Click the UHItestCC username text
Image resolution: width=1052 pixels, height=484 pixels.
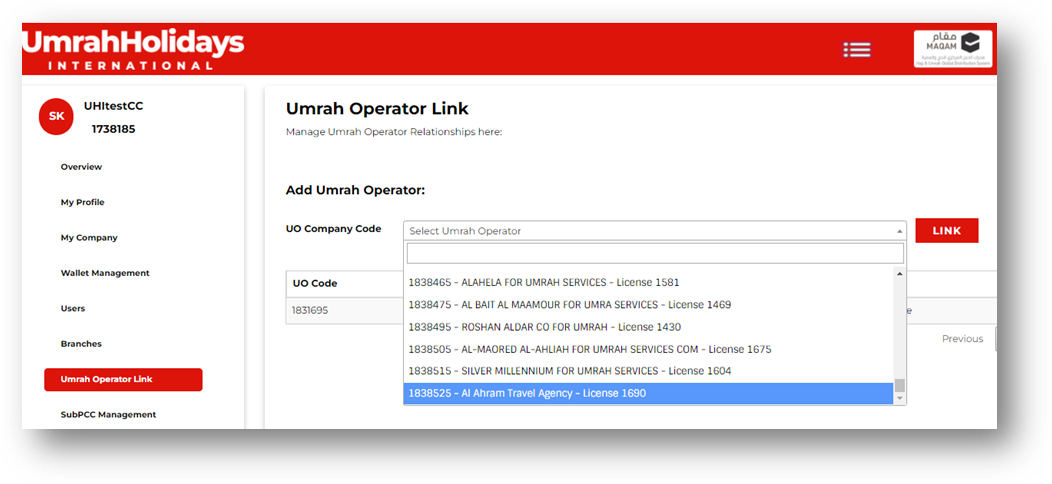click(x=113, y=106)
